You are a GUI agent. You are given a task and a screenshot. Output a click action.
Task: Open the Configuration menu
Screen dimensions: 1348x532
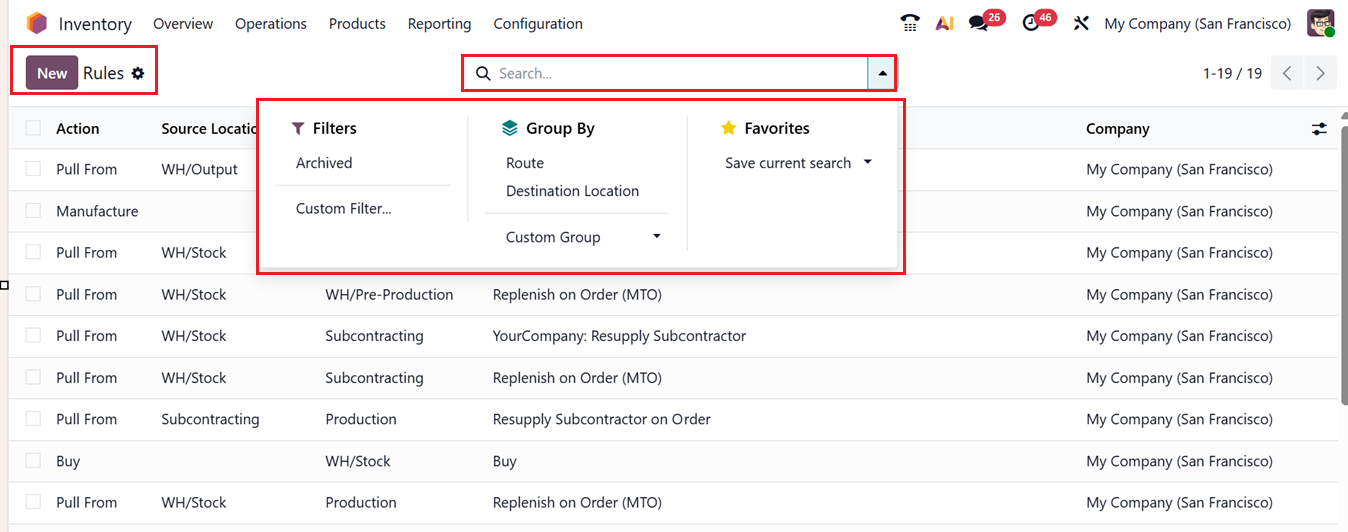tap(538, 23)
